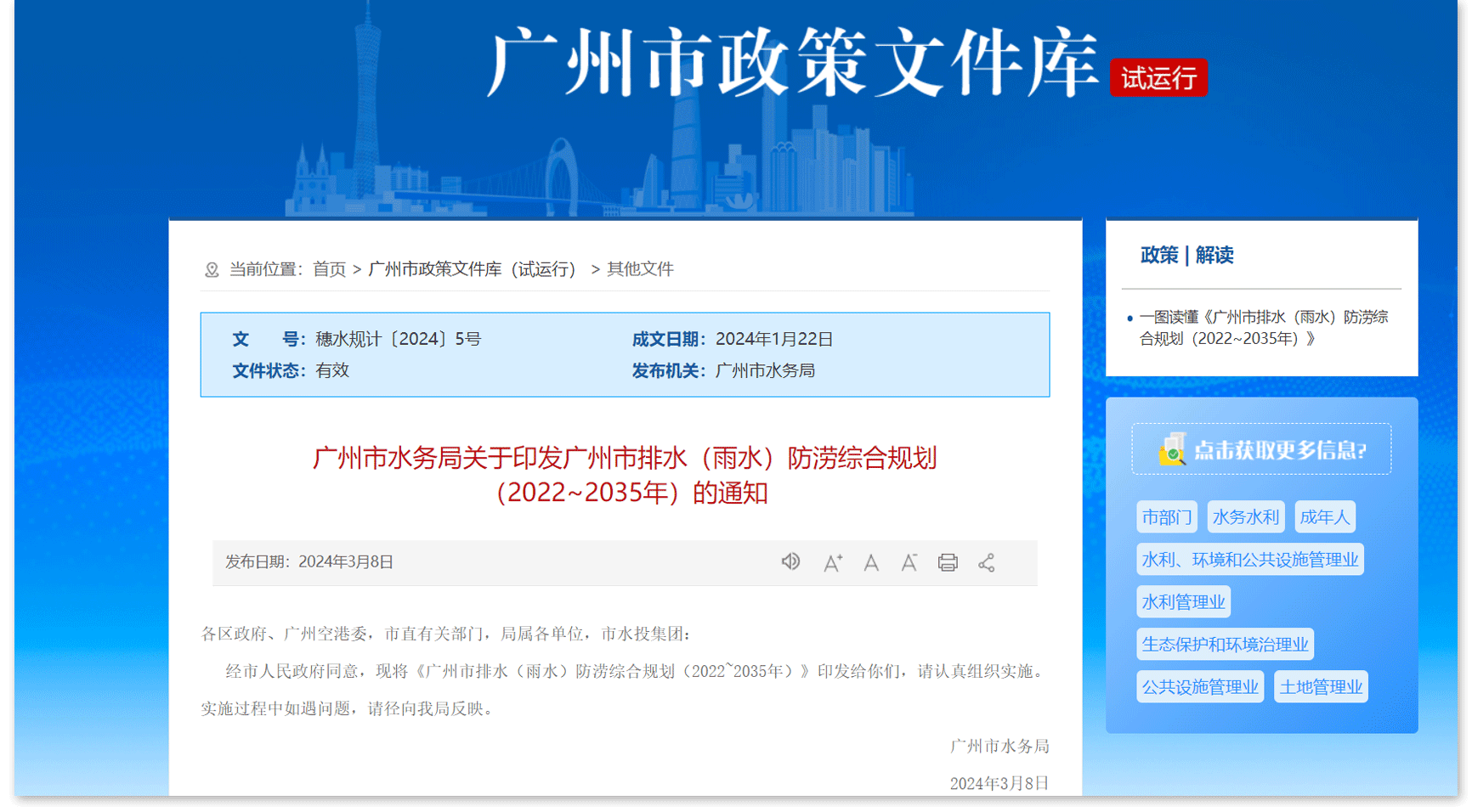Click the 土地管理业 tag
1472x812 pixels.
1321,686
